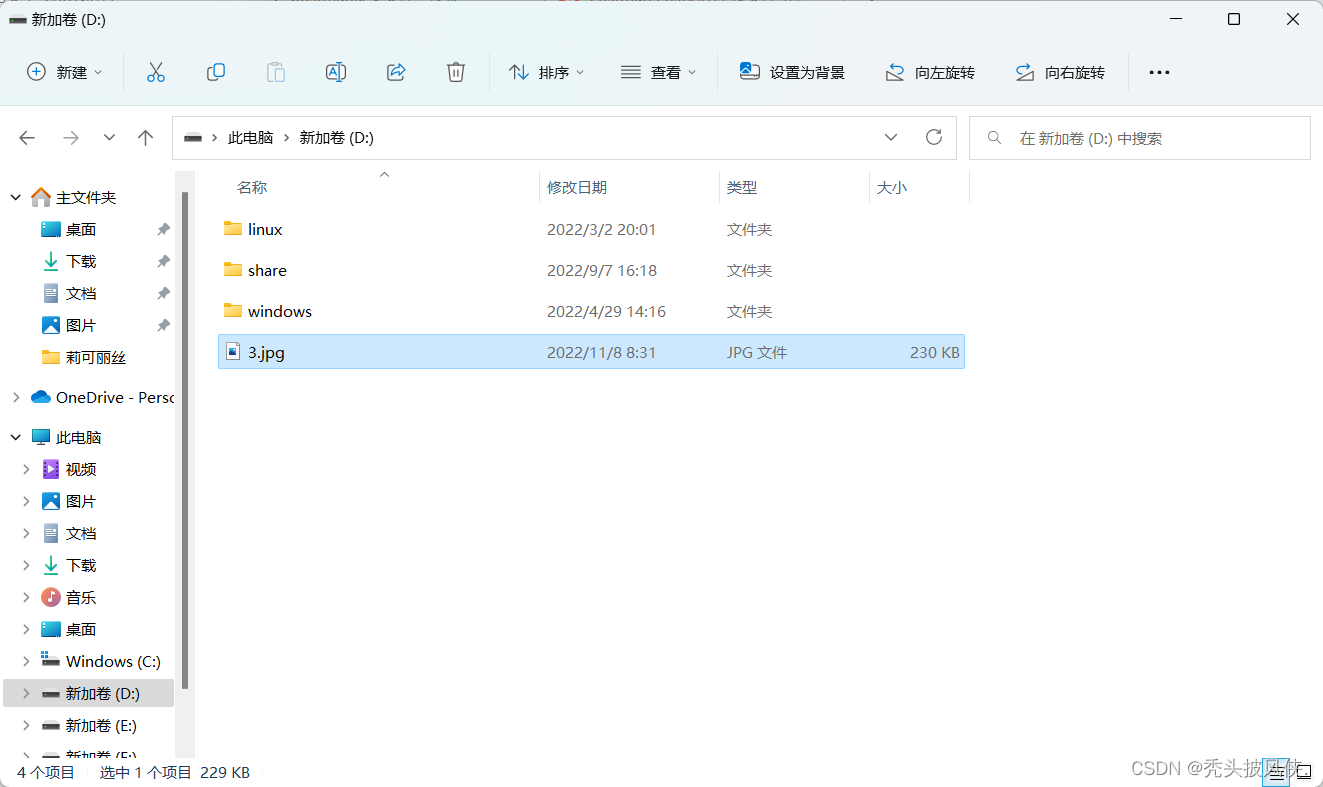Screen dimensions: 1323x787
Task: Collapse the 此电脑 tree node
Action: (x=16, y=437)
